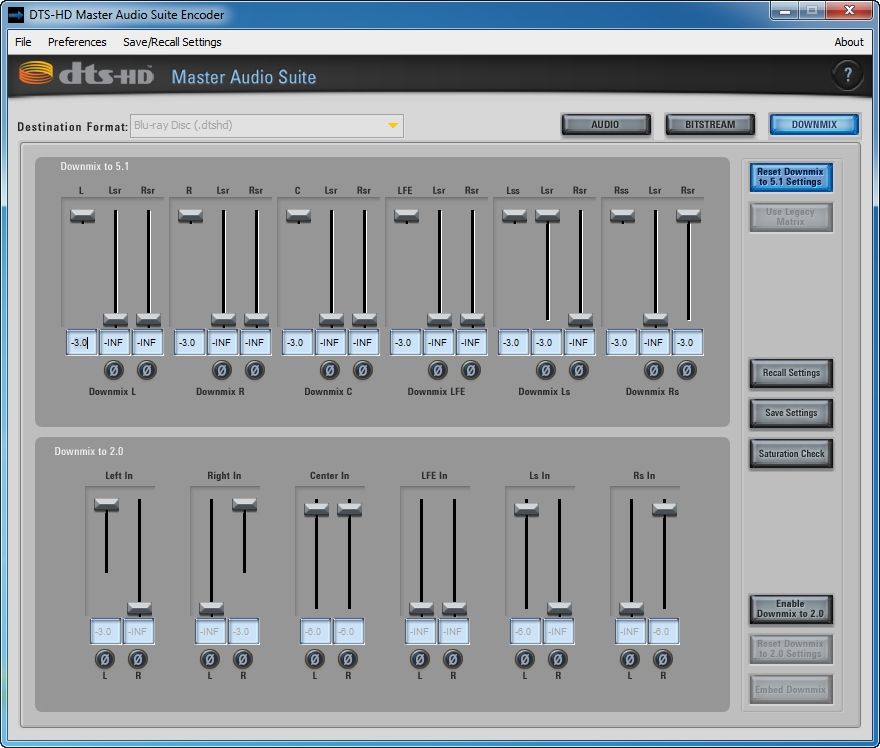Image resolution: width=880 pixels, height=748 pixels.
Task: Open the About menu
Action: 849,42
